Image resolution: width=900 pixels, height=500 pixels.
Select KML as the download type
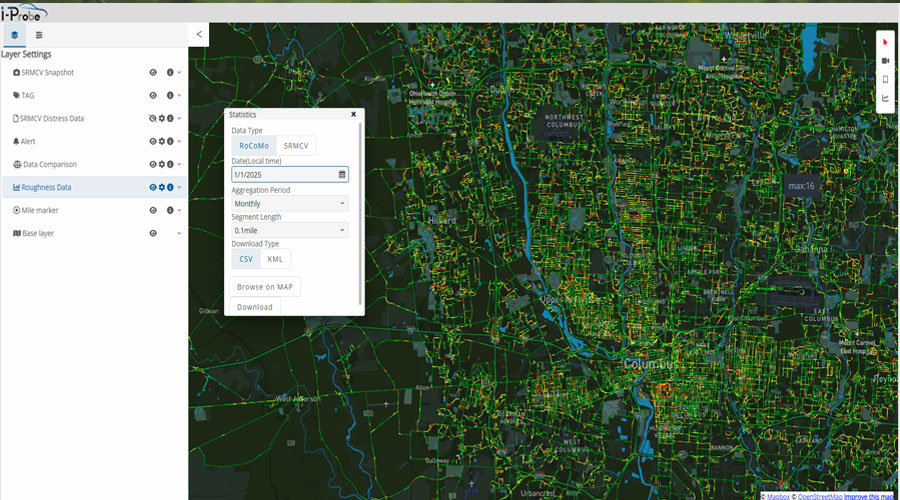(x=275, y=259)
